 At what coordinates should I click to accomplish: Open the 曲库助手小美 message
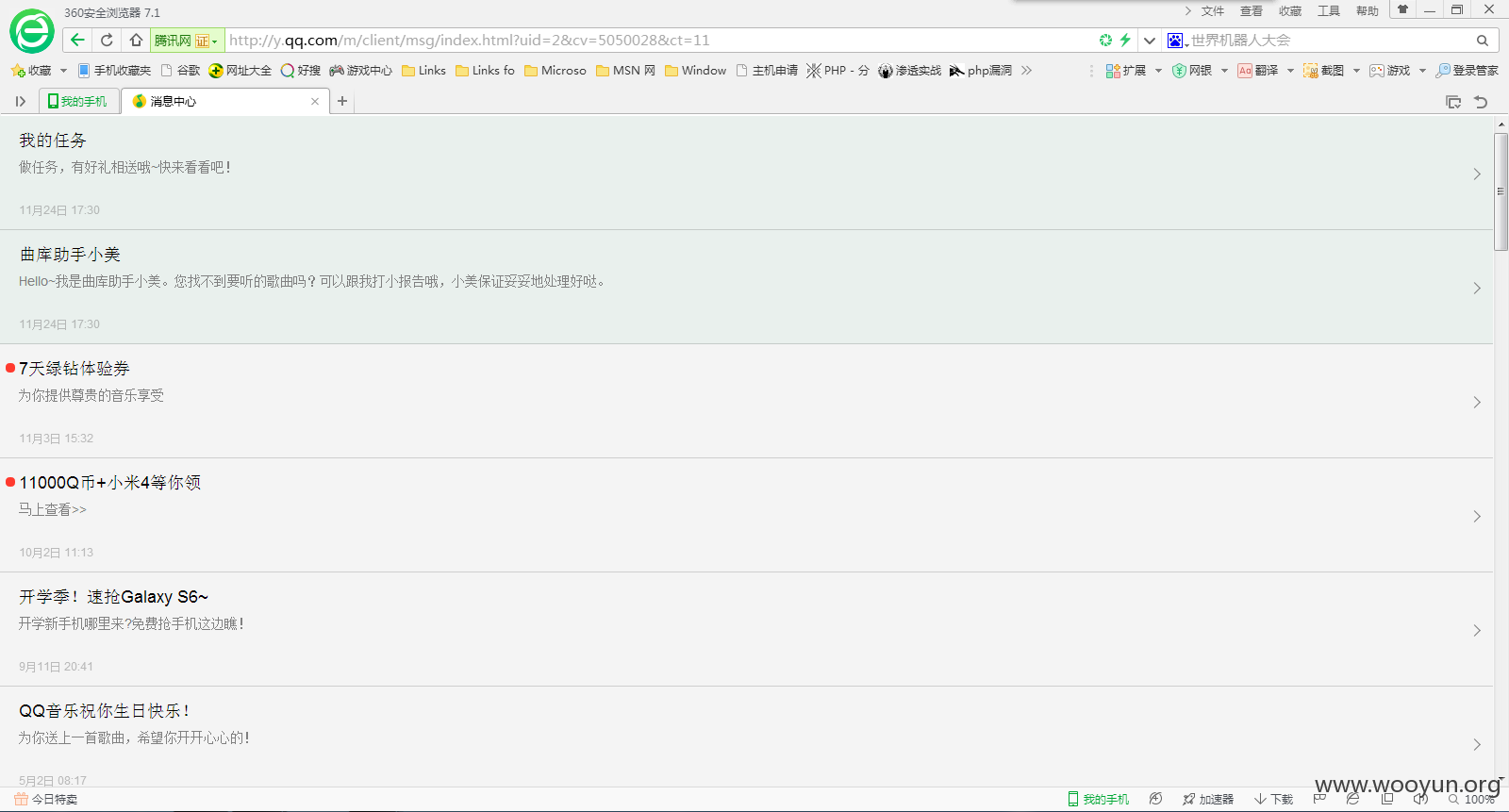[x=747, y=287]
